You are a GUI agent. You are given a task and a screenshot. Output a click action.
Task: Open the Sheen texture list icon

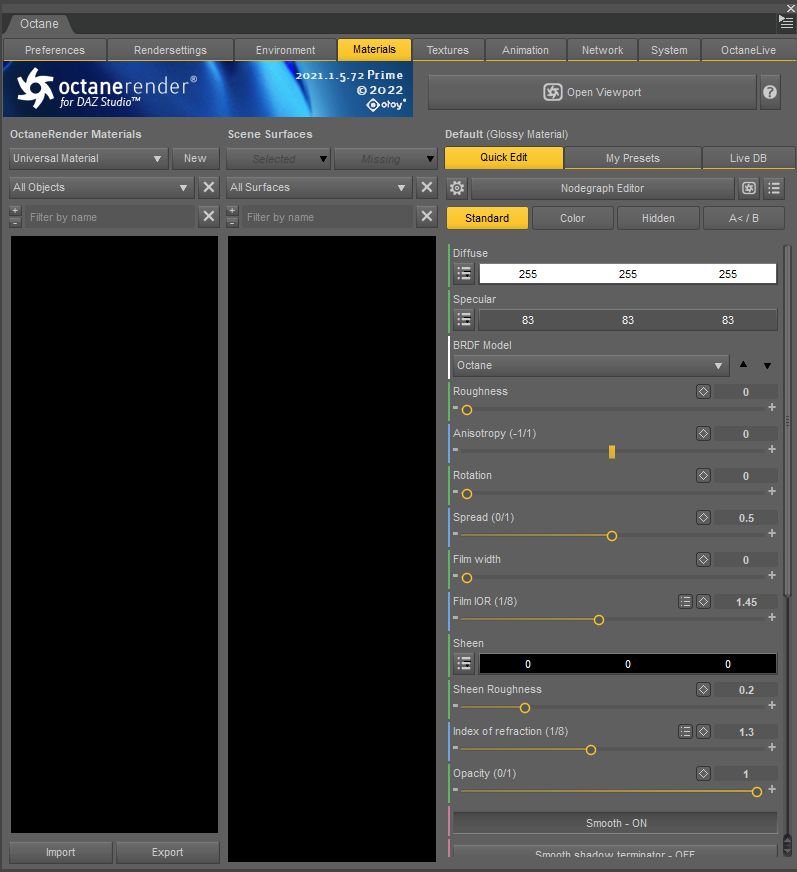464,663
